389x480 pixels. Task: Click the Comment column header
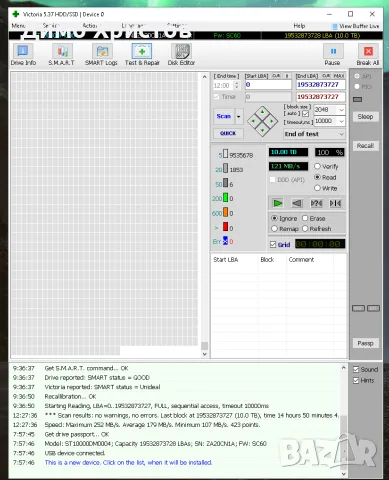coord(301,259)
